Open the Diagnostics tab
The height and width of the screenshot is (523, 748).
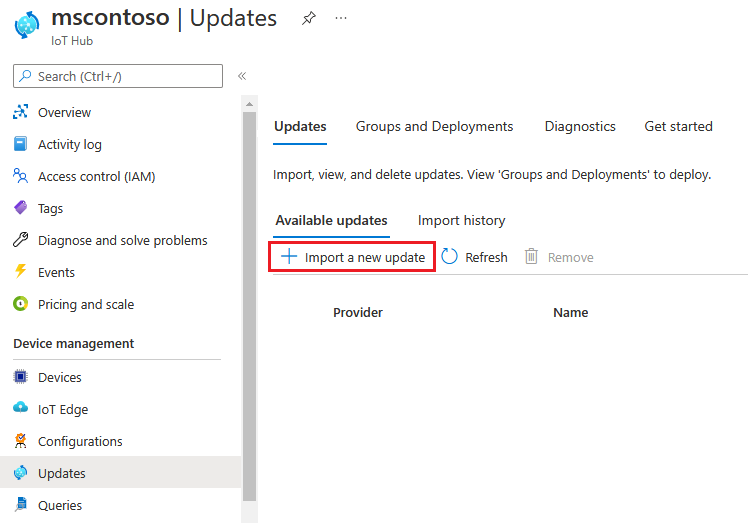point(580,127)
